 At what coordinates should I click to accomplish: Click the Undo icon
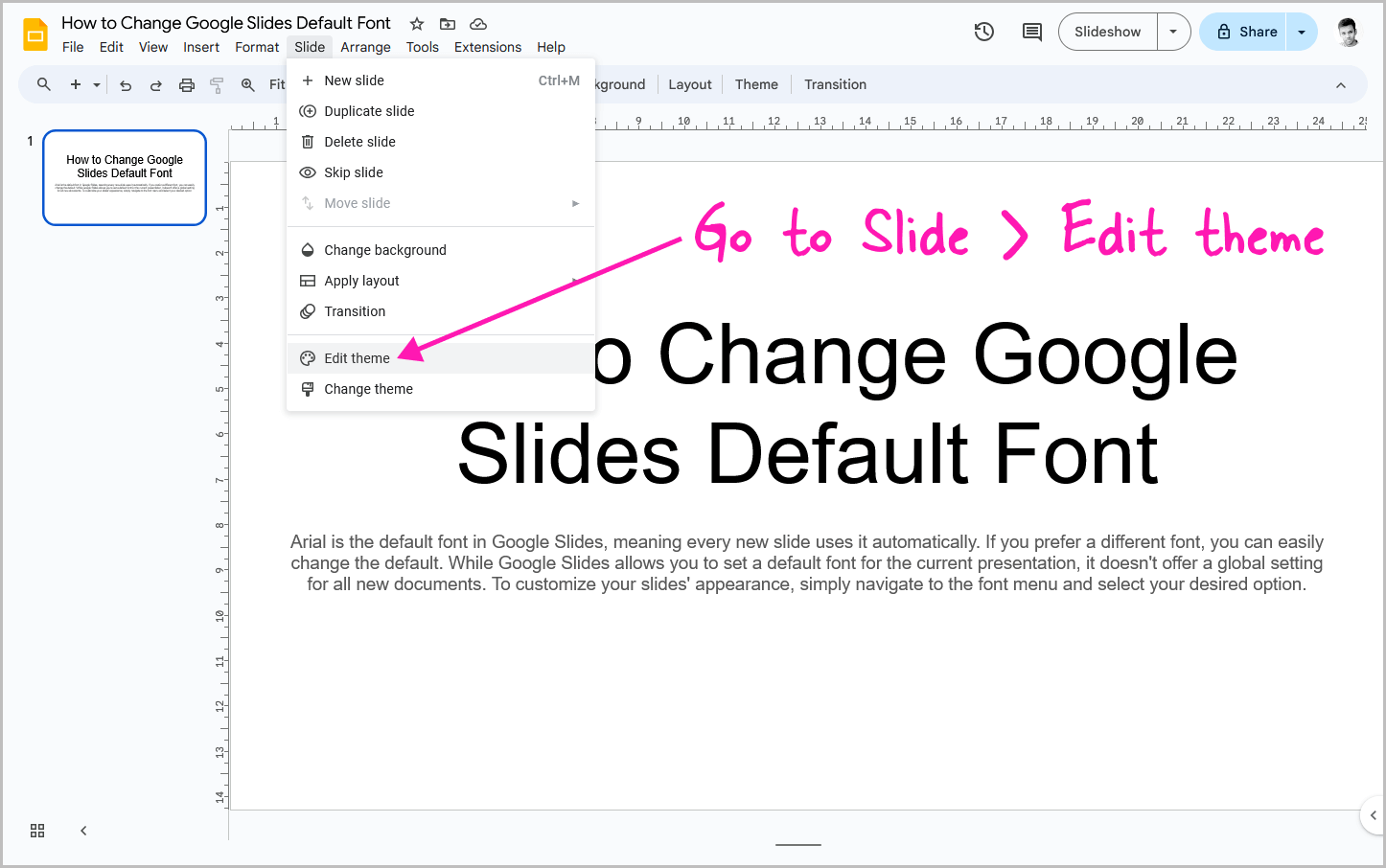pos(126,85)
